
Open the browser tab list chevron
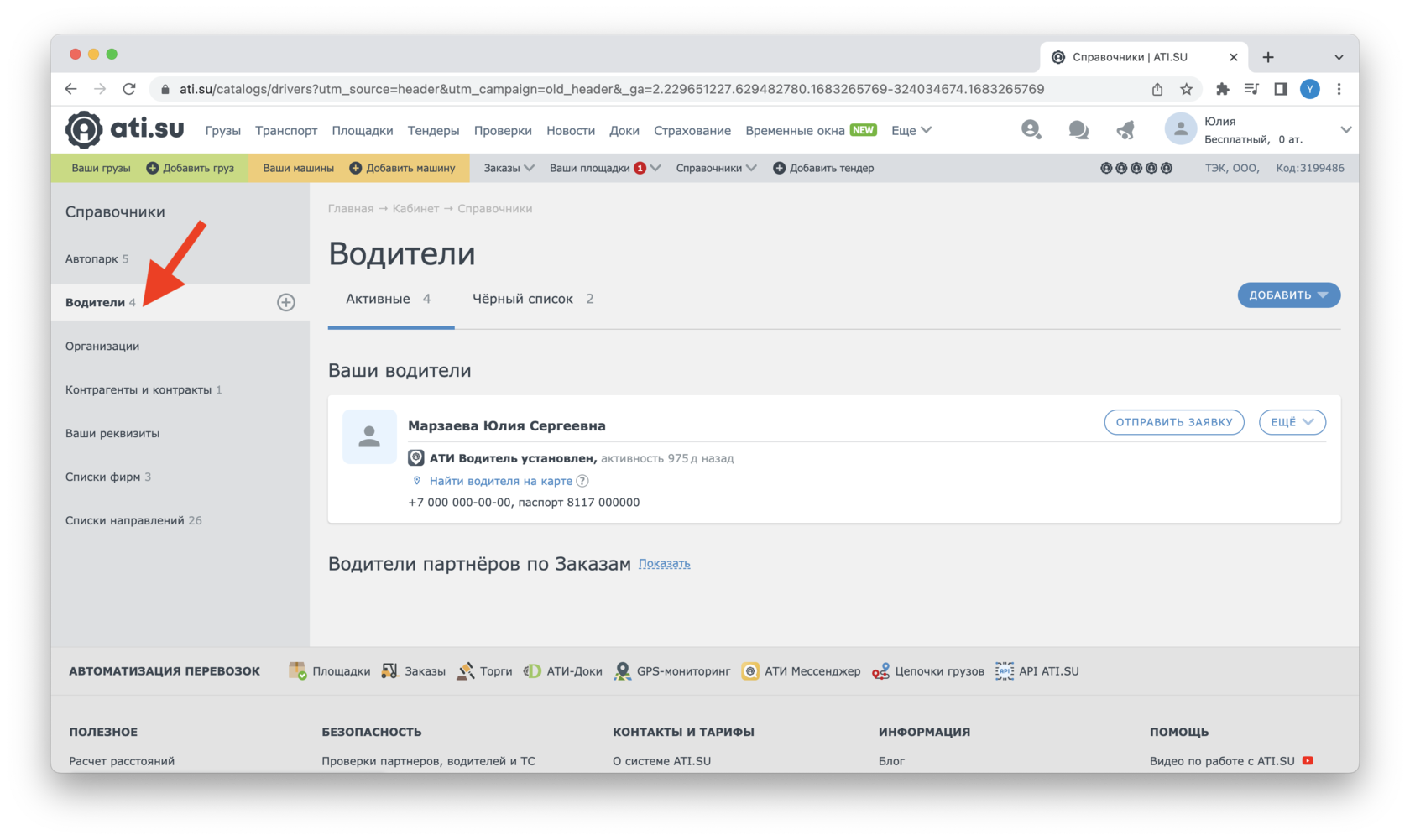coord(1339,57)
